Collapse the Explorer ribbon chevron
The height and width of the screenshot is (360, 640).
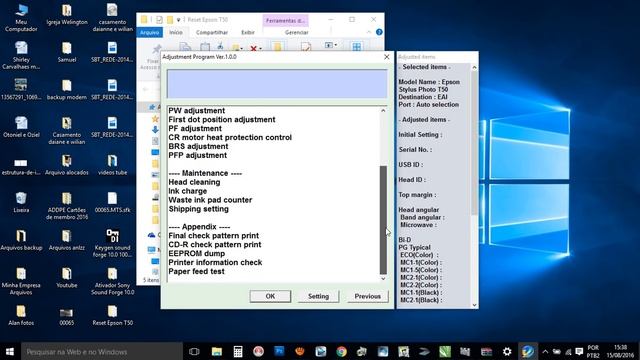point(369,32)
